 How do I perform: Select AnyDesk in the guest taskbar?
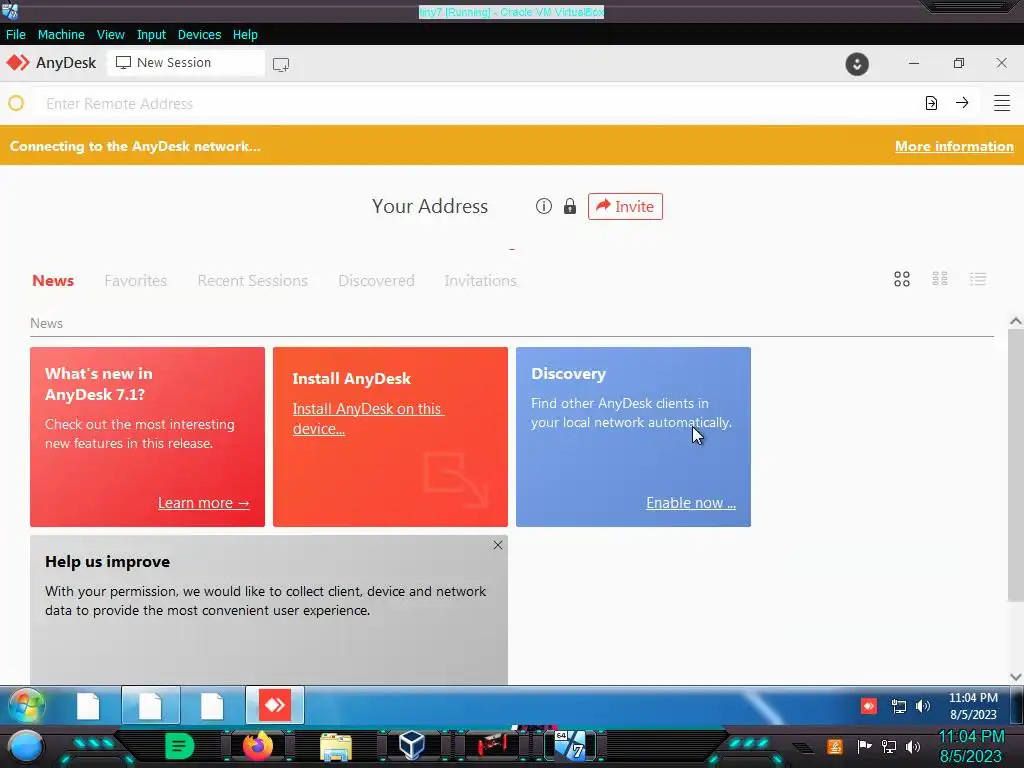tap(274, 705)
